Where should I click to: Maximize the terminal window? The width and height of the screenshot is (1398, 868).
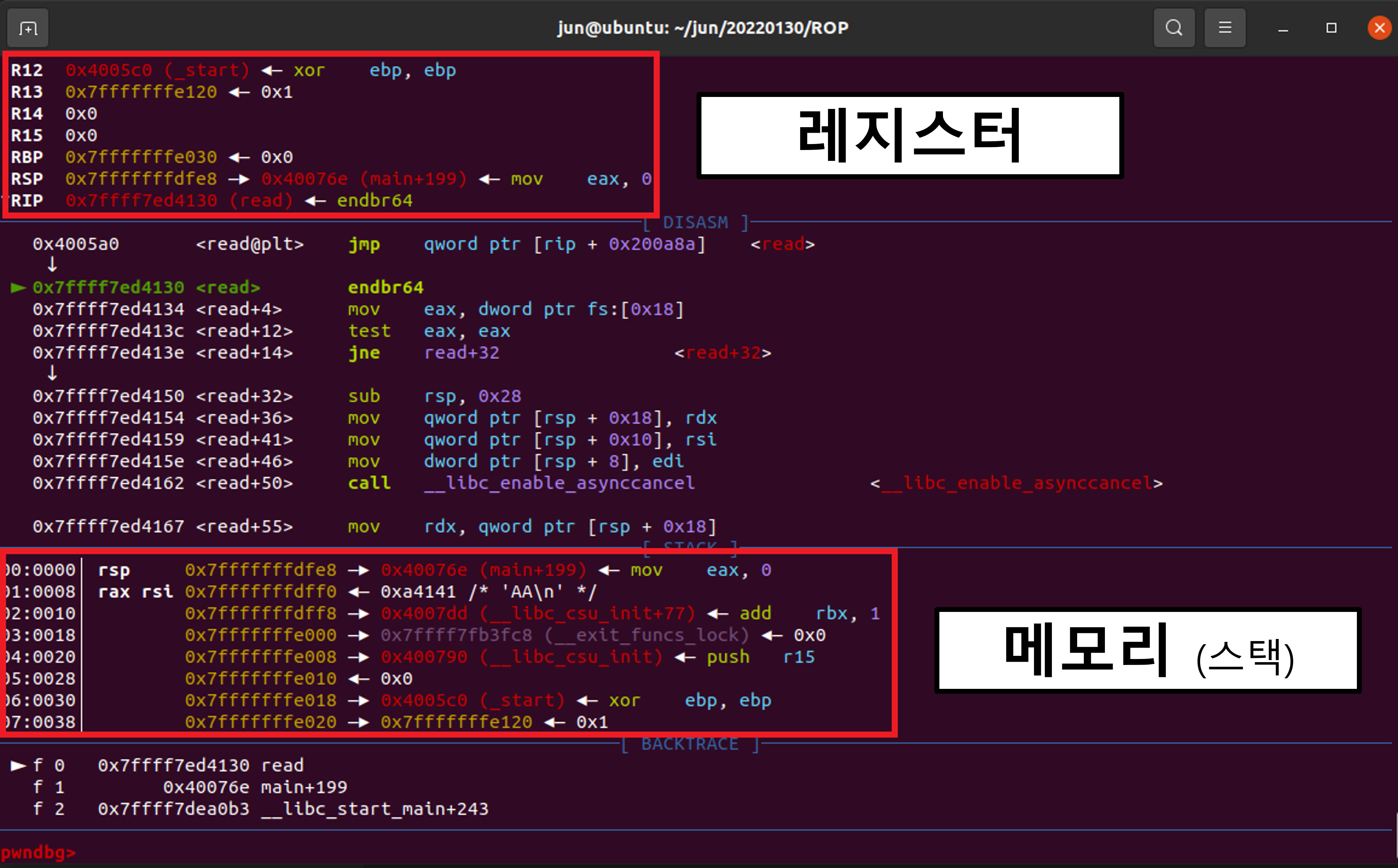1331,27
